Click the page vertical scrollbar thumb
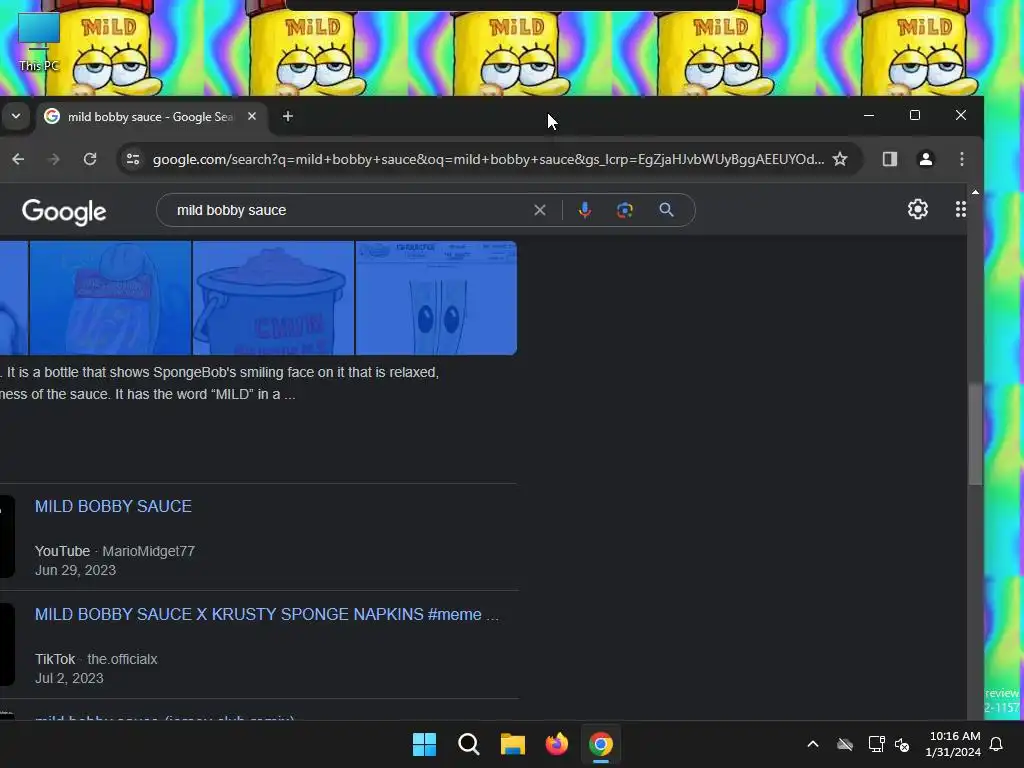This screenshot has height=768, width=1024. tap(975, 434)
